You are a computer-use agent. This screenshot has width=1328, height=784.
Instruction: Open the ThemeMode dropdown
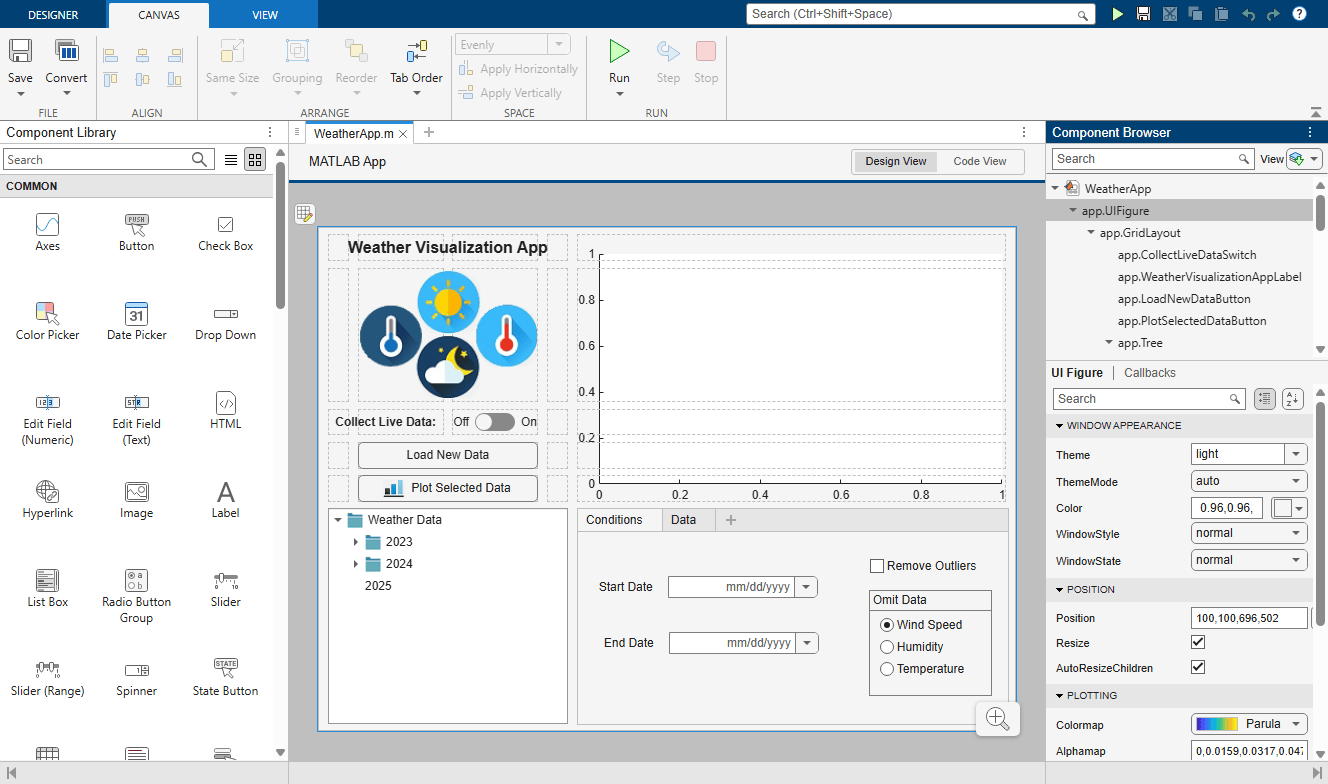[1250, 481]
